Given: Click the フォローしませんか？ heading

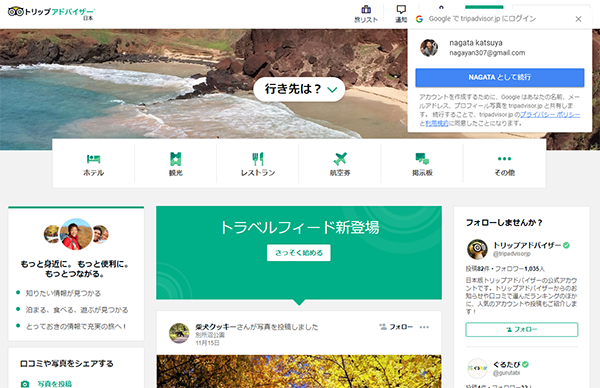Looking at the screenshot, I should click(x=504, y=222).
